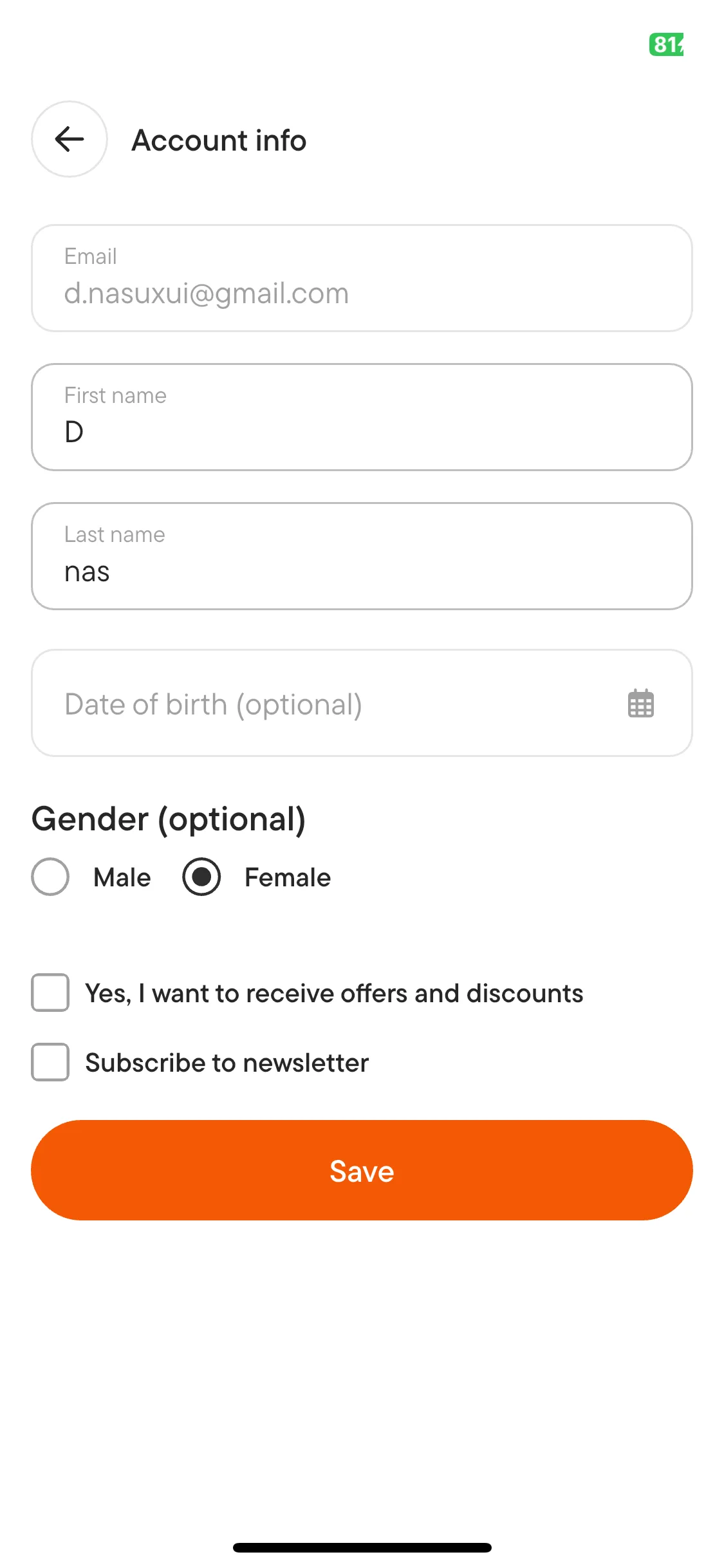Tap the Gender (optional) heading
Screen dimensions: 724x1568
click(x=169, y=819)
